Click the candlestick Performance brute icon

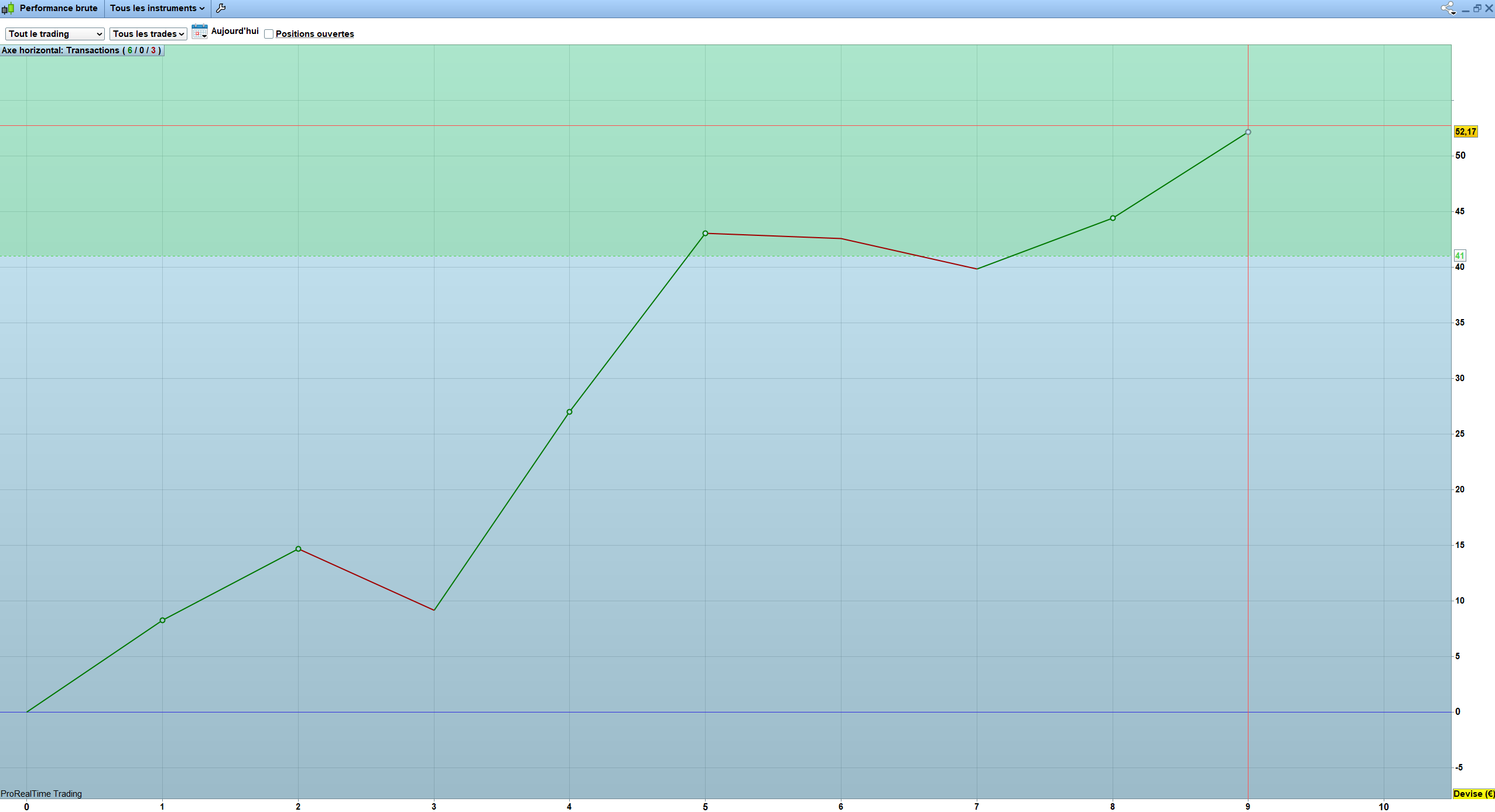(x=8, y=8)
